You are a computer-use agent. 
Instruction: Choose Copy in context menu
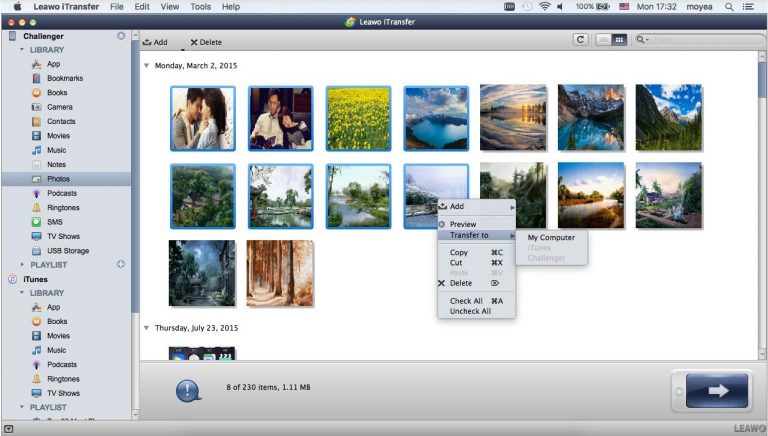click(477, 253)
